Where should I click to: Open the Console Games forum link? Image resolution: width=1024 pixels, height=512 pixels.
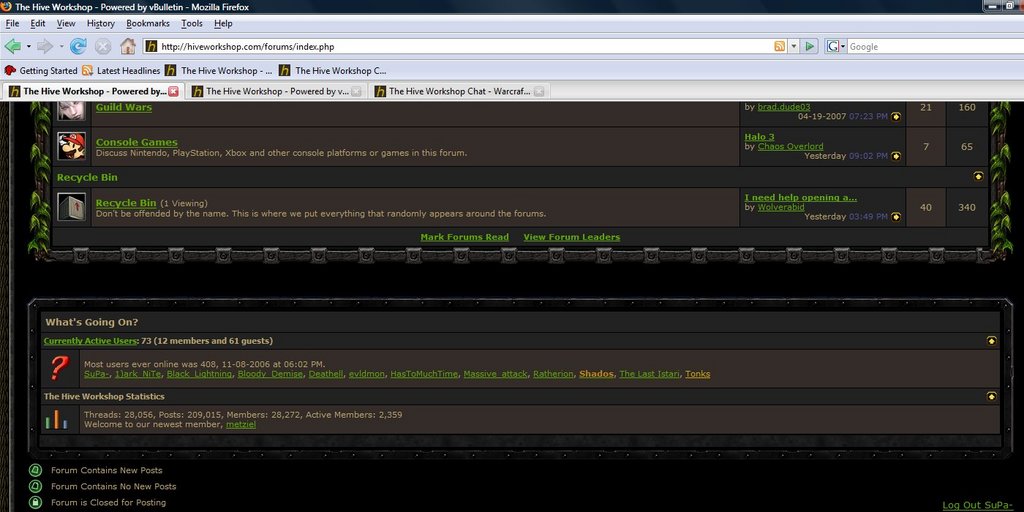[x=136, y=142]
